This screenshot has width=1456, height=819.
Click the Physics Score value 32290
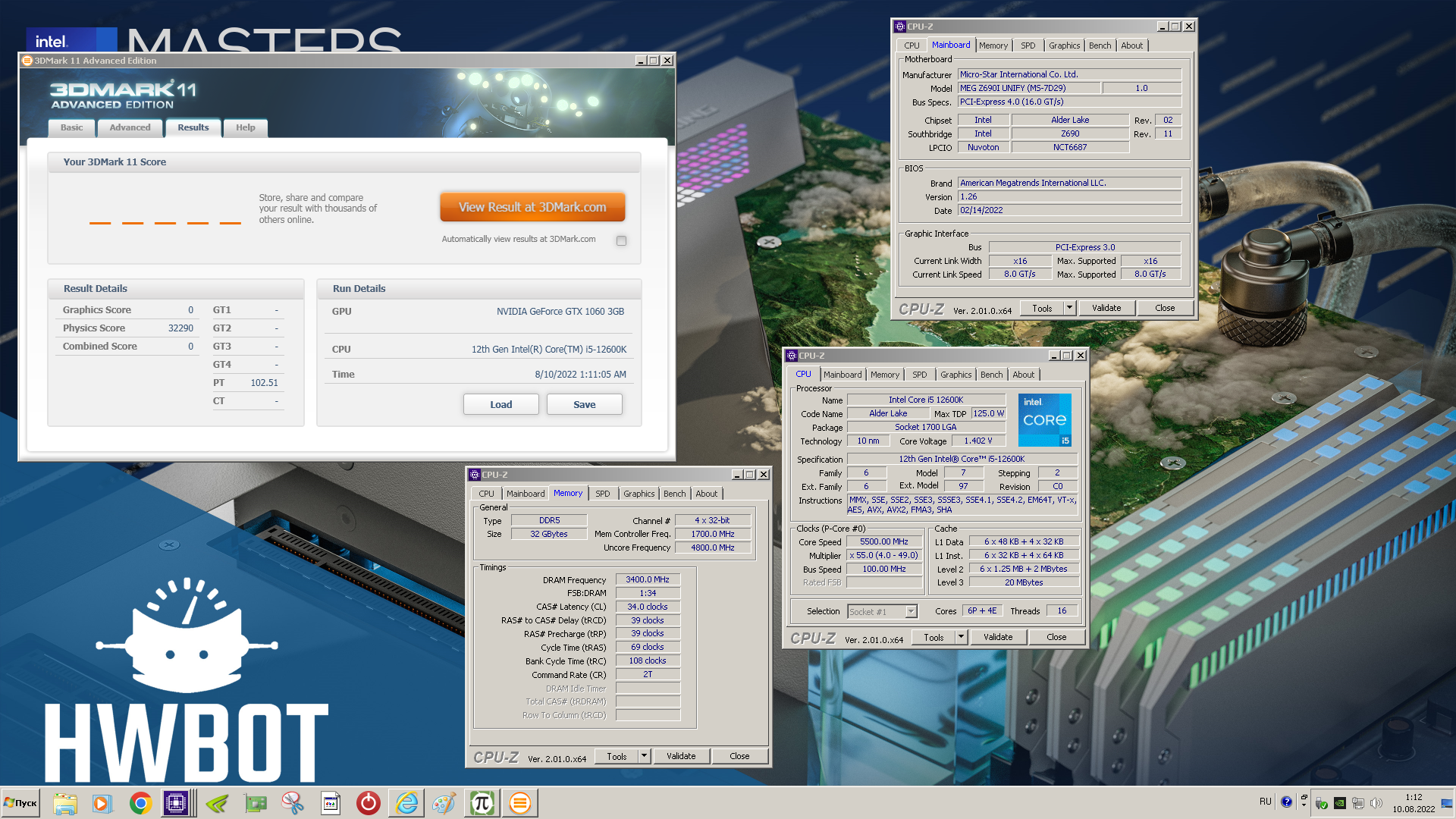[180, 328]
